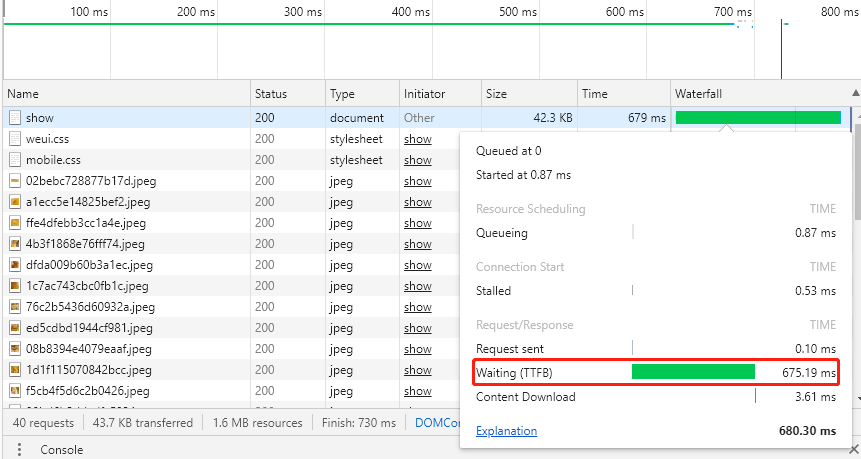Click the green waterfall bar of the show request
Screen dimensions: 861x459
pyautogui.click(x=758, y=118)
